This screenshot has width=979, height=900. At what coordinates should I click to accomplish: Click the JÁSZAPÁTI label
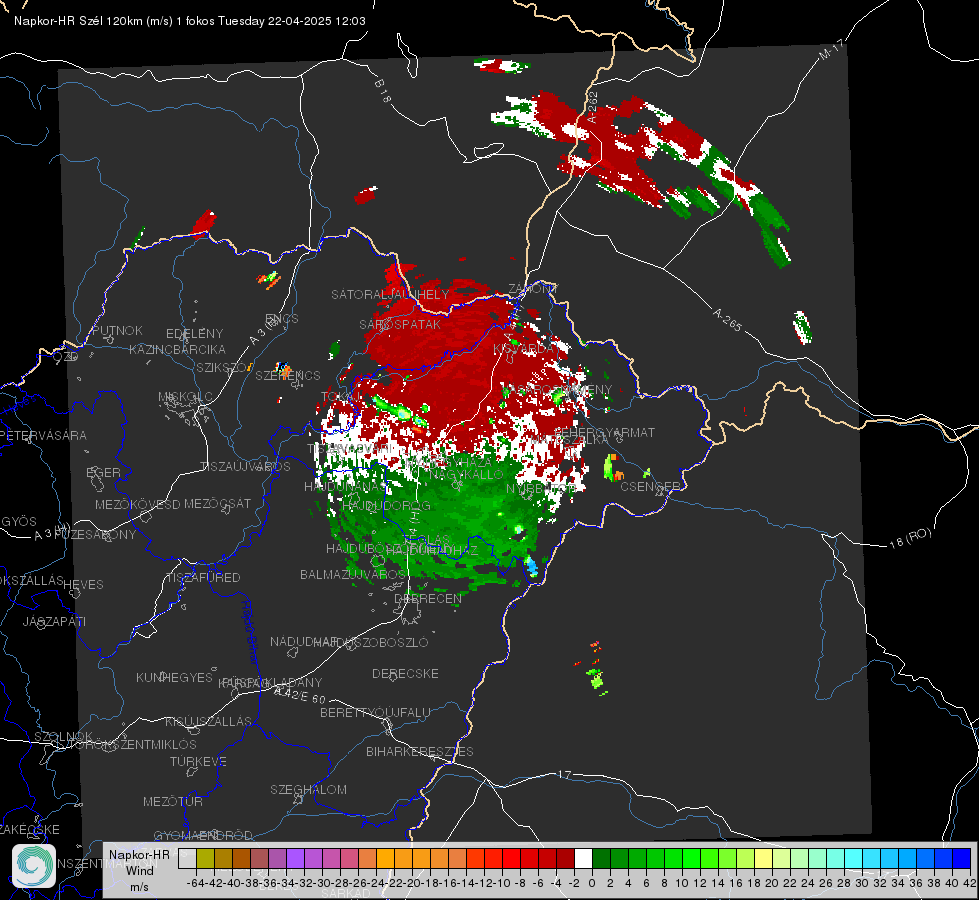[54, 621]
